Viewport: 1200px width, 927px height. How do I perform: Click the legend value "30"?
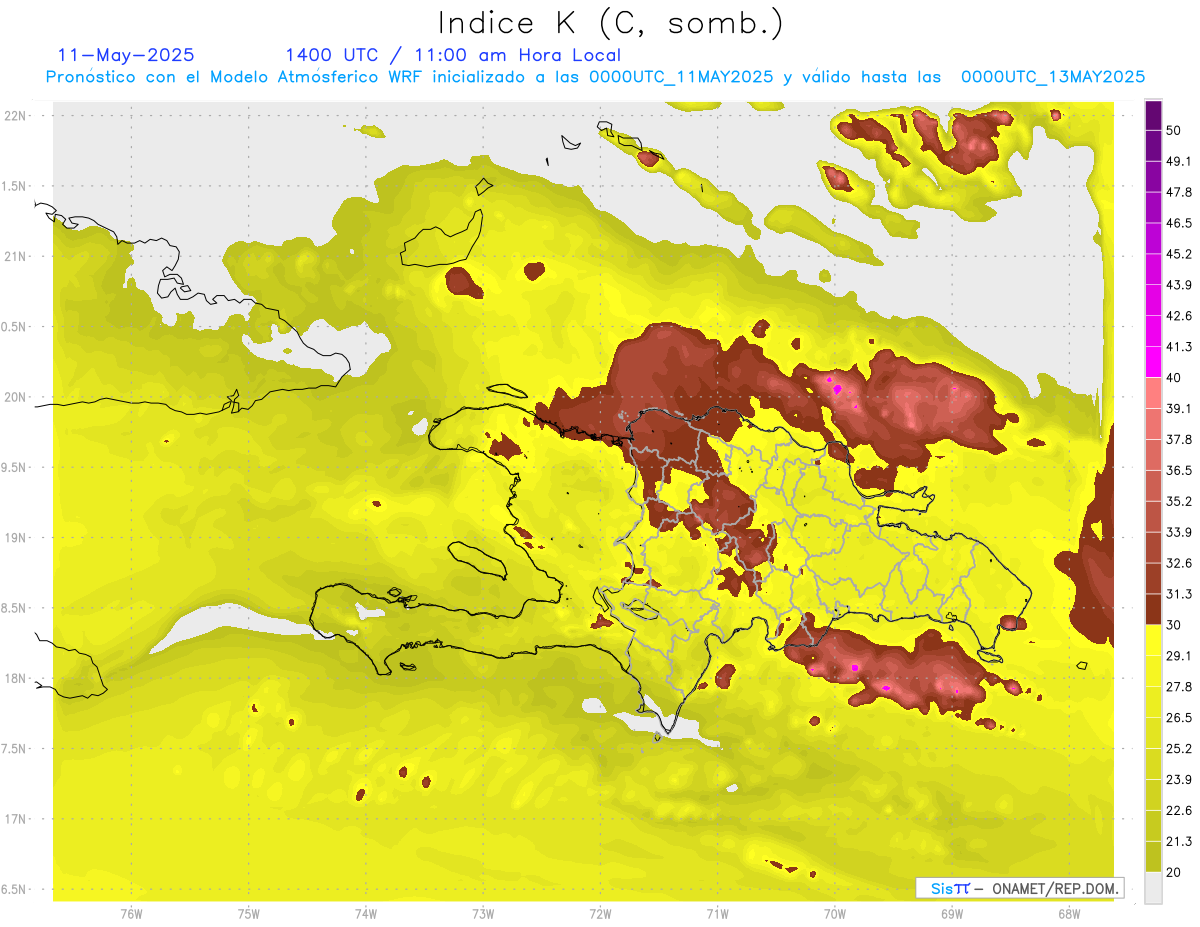1175,625
